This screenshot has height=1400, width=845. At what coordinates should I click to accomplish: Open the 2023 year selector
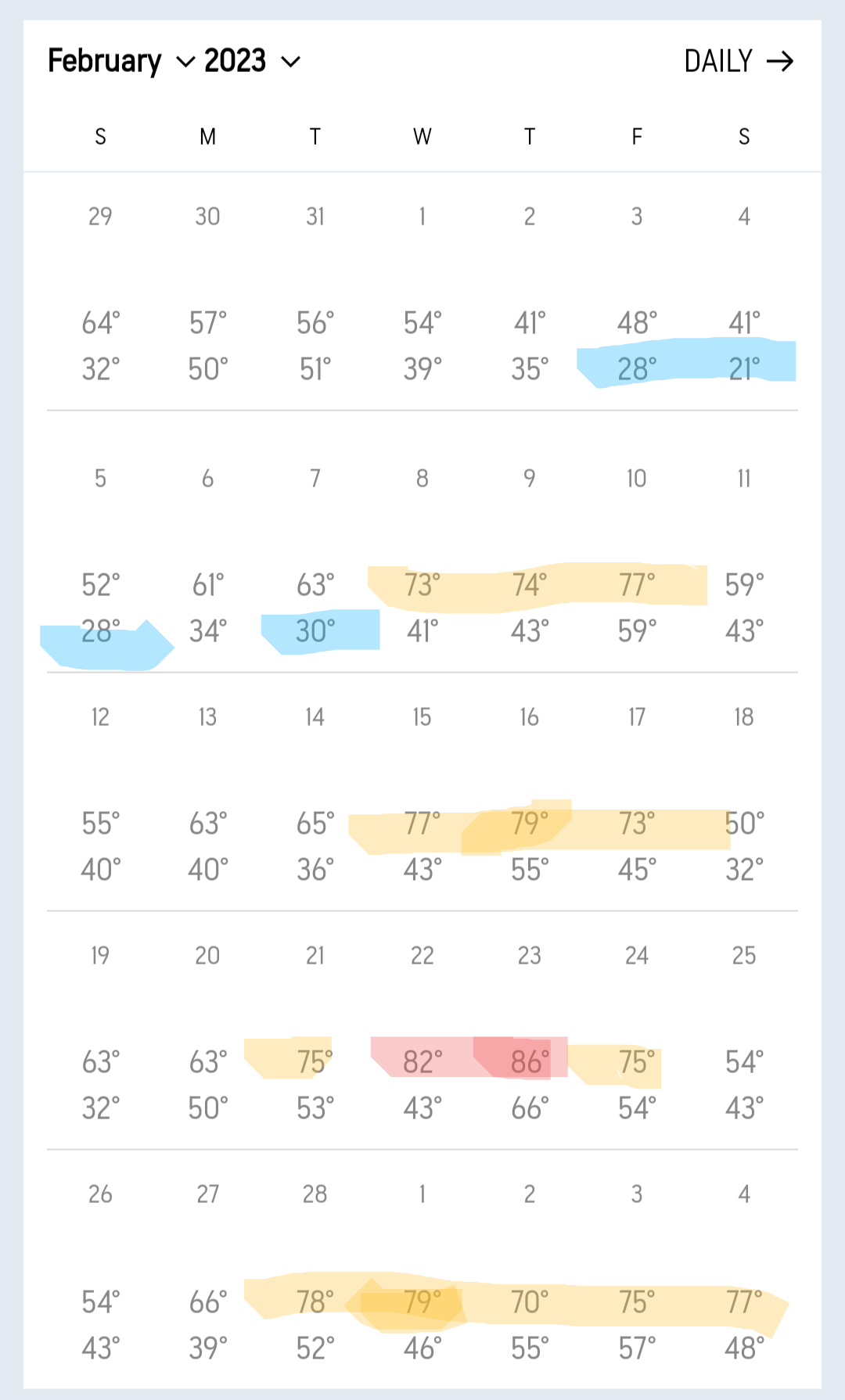click(235, 61)
